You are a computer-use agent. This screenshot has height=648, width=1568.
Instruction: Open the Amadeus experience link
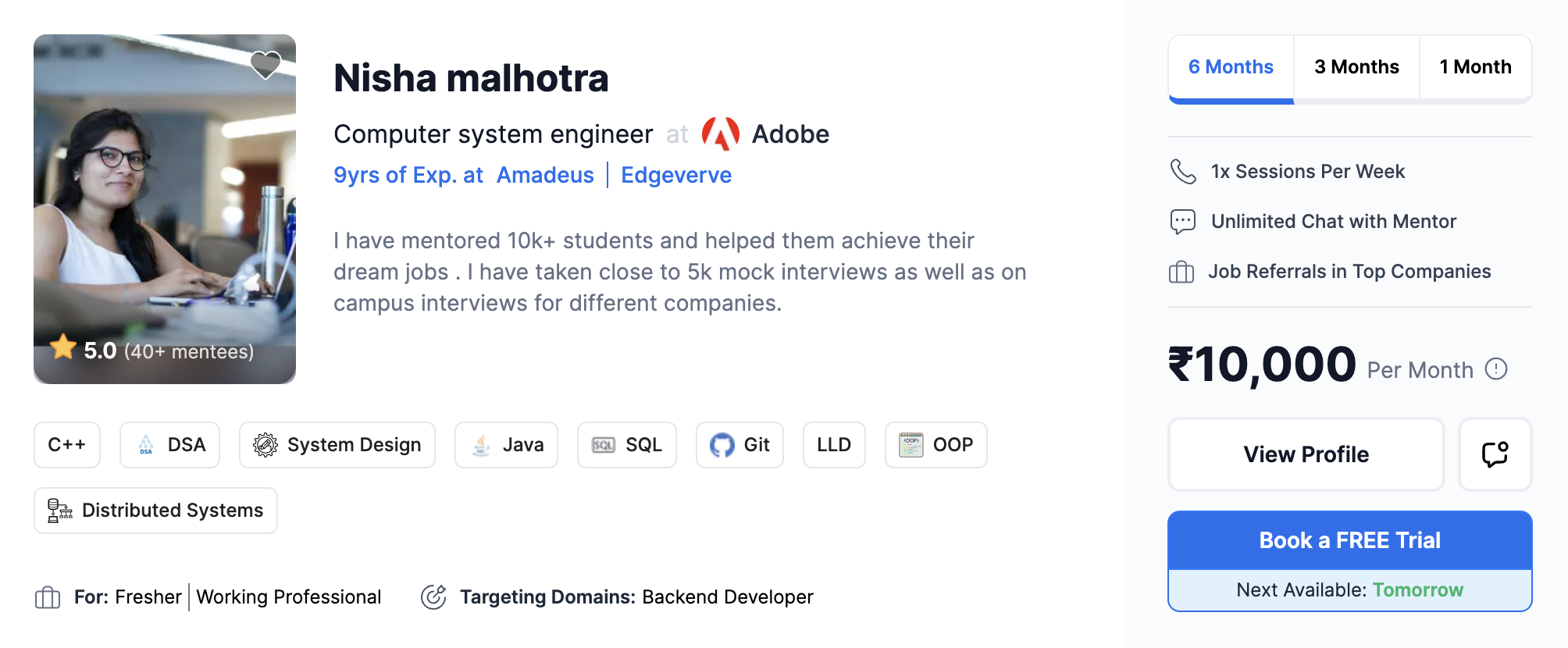545,175
